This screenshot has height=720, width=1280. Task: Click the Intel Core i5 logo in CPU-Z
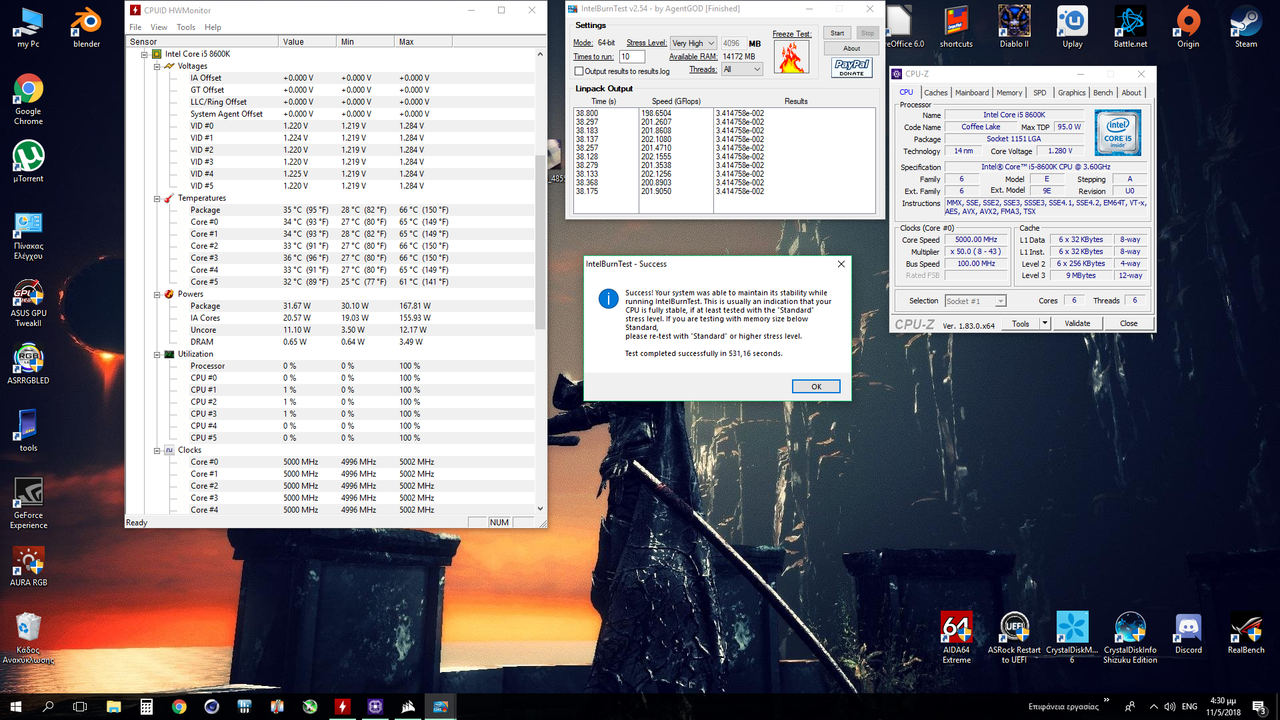(x=1118, y=134)
